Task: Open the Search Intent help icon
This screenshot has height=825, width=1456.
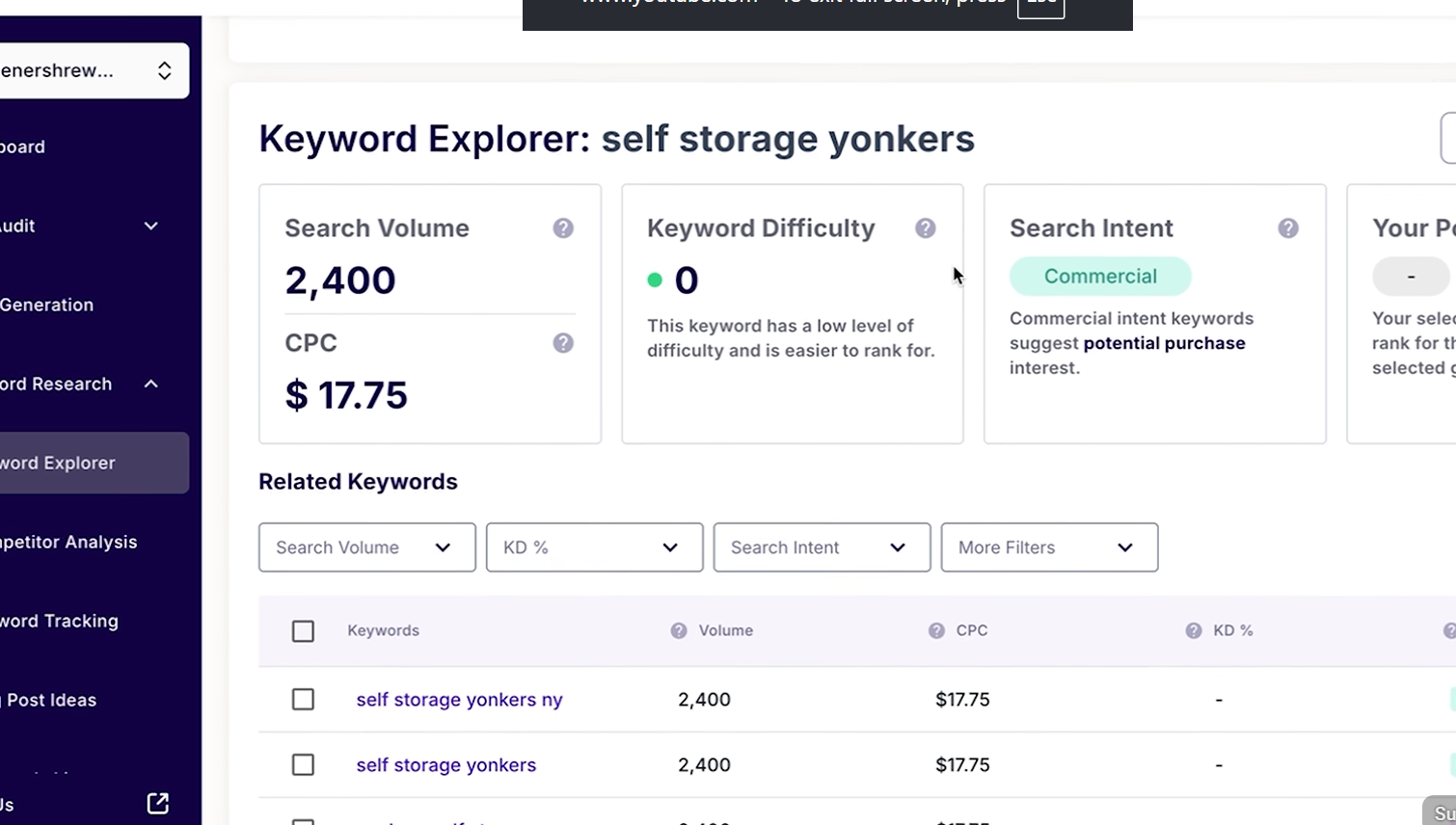Action: (1288, 227)
